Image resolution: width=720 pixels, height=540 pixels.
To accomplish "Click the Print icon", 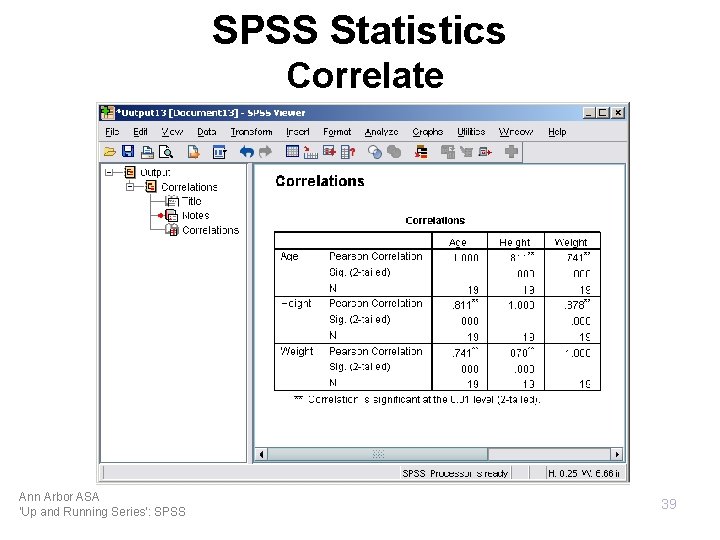I will pos(147,152).
